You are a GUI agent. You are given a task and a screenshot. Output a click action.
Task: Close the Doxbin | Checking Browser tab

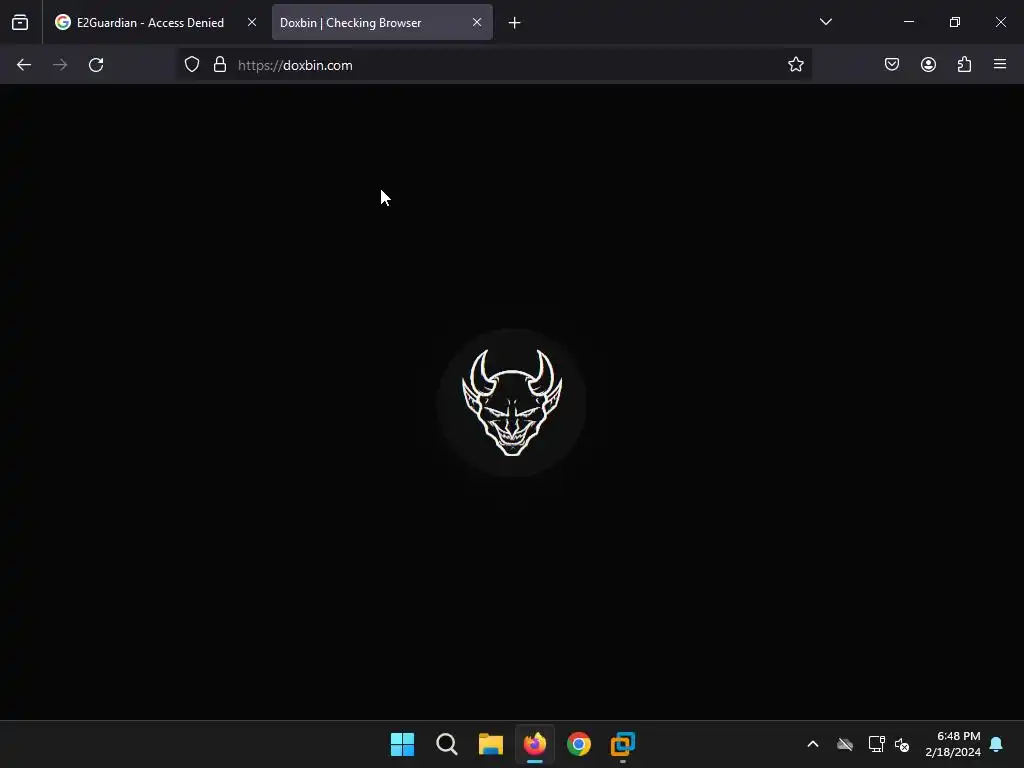(x=477, y=22)
